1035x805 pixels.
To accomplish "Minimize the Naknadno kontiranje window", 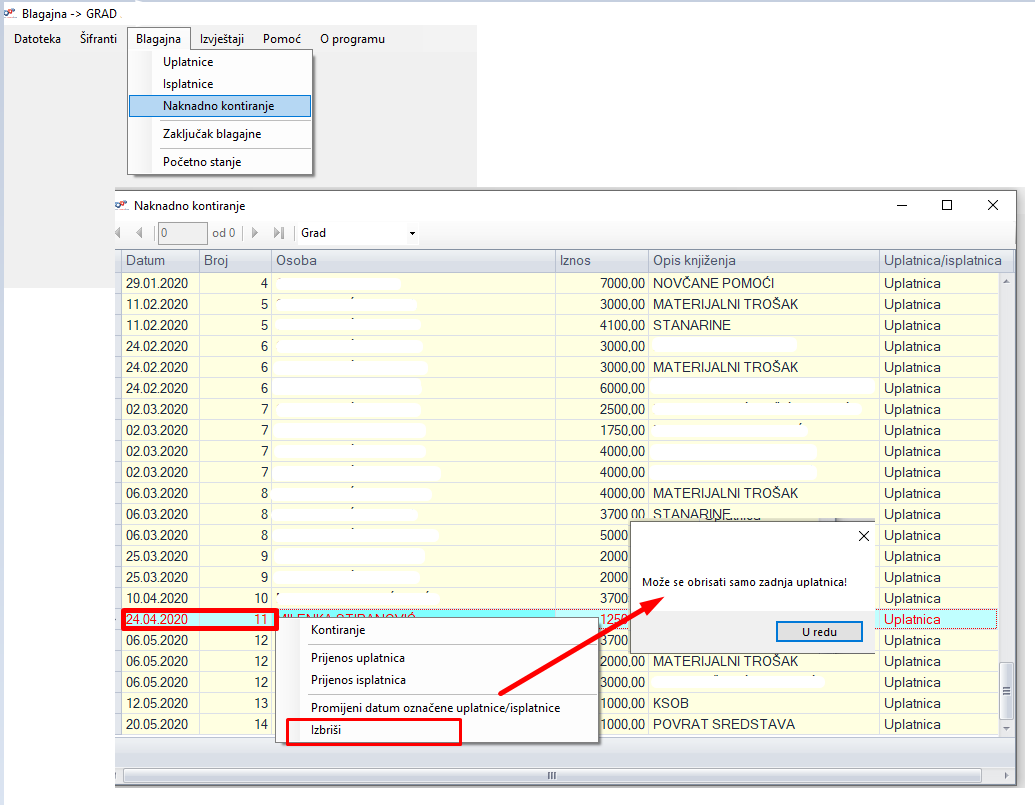I will [x=901, y=205].
